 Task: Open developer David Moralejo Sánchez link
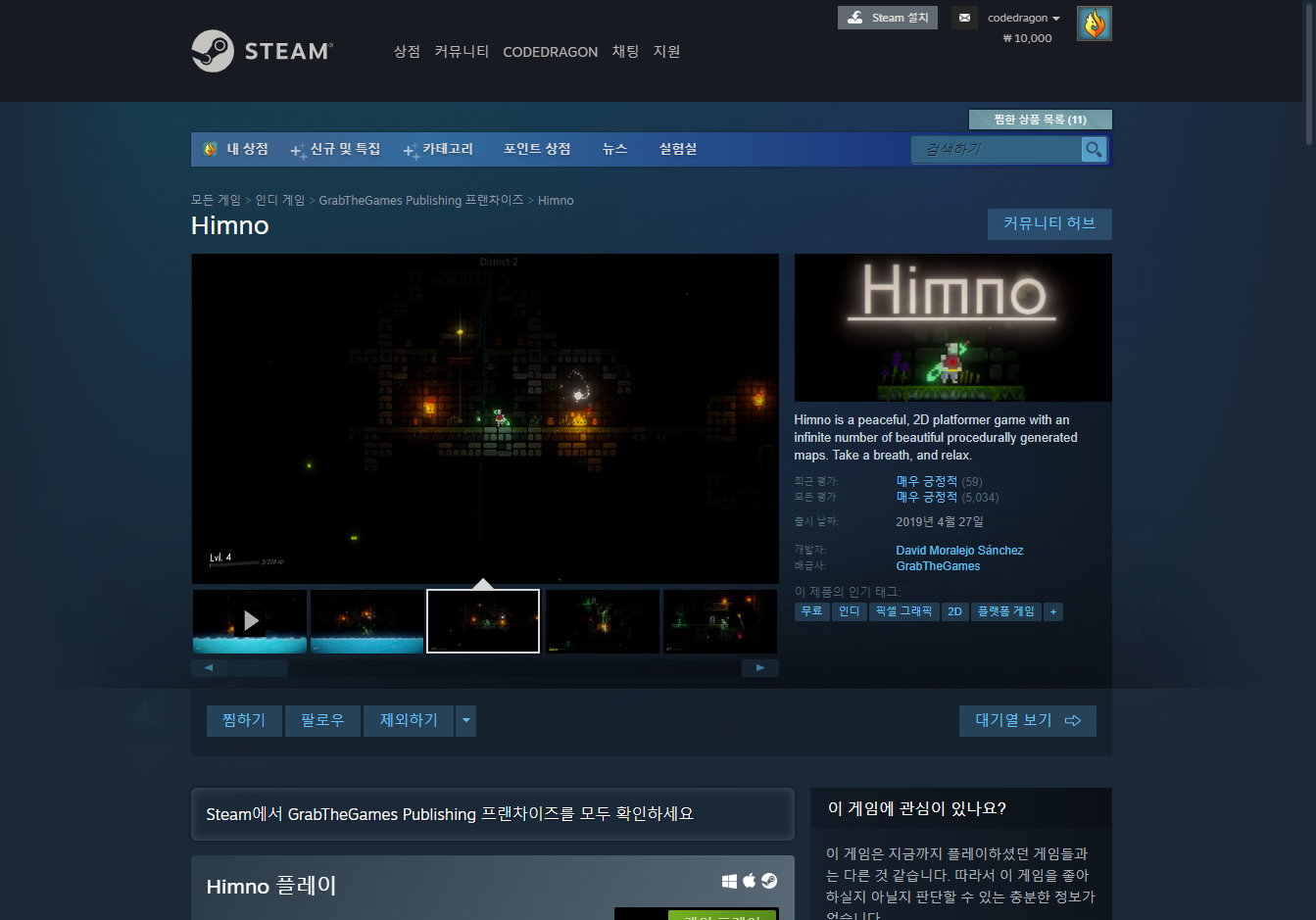pos(959,551)
